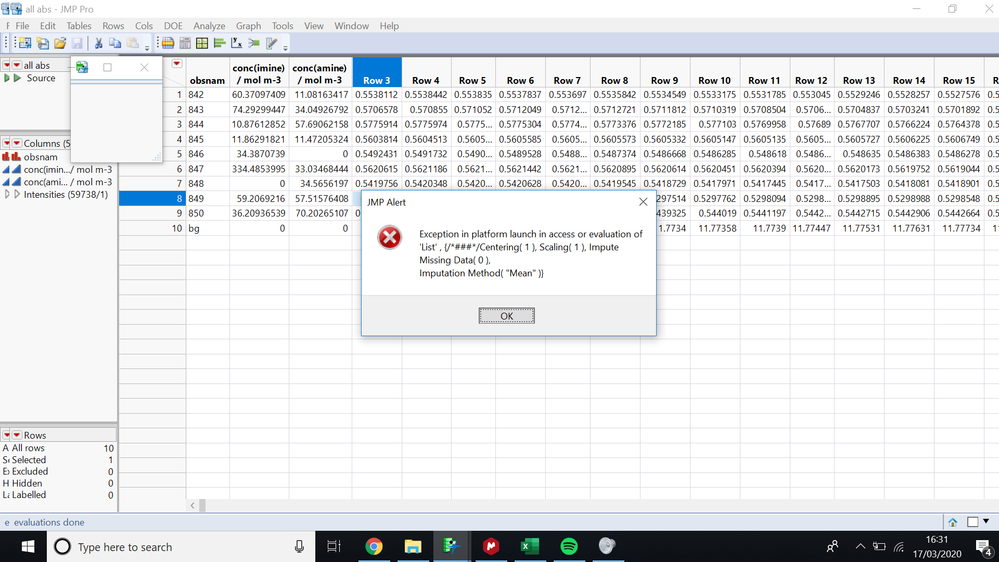Click the small floating window's app icon
Image resolution: width=999 pixels, height=562 pixels.
[x=82, y=67]
